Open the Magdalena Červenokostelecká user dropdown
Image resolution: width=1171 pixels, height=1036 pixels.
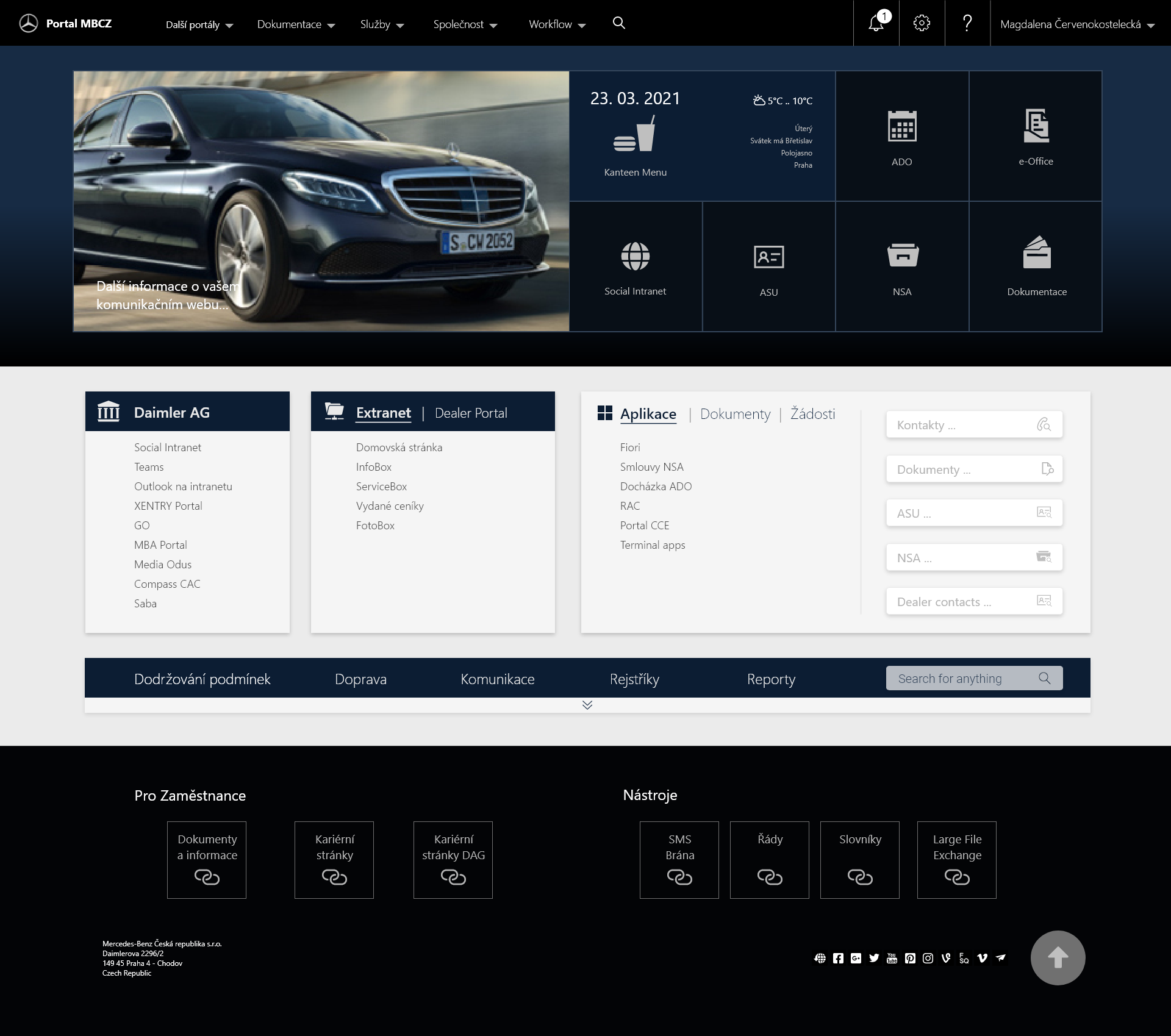coord(1077,25)
